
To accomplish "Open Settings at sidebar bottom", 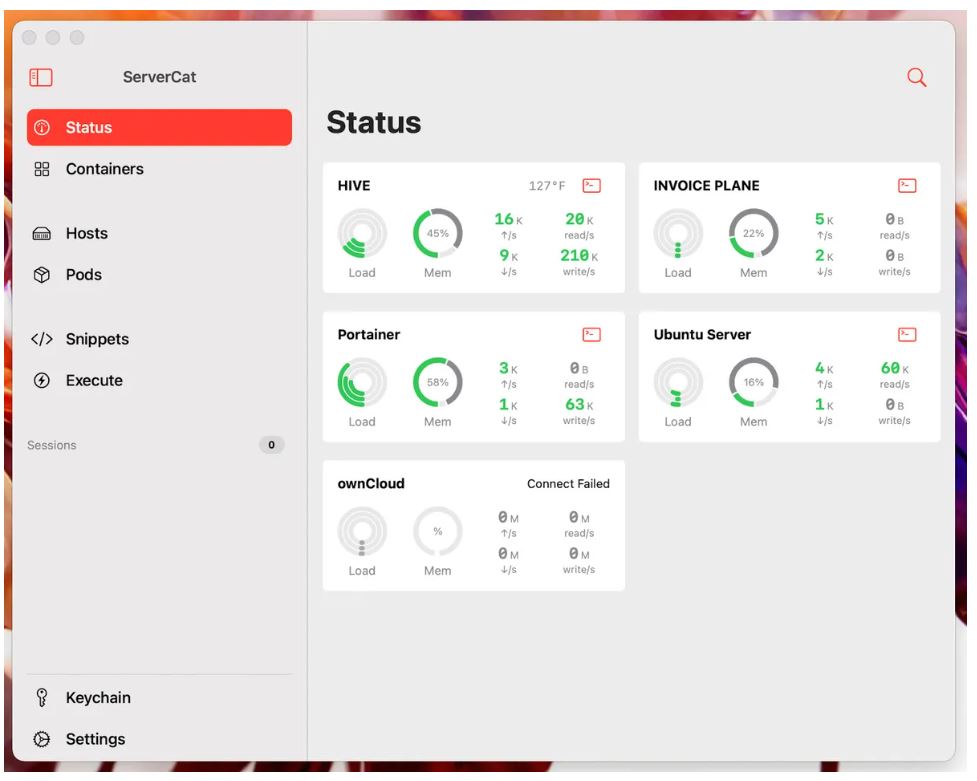I will click(x=95, y=739).
